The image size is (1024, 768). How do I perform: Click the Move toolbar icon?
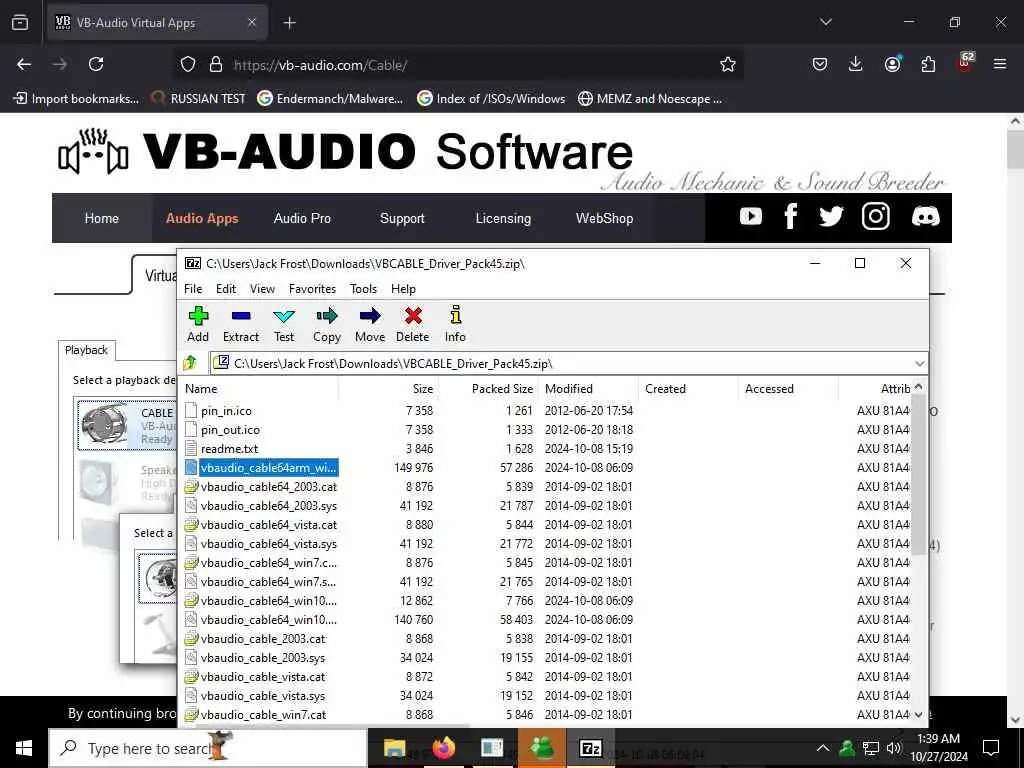tap(370, 325)
